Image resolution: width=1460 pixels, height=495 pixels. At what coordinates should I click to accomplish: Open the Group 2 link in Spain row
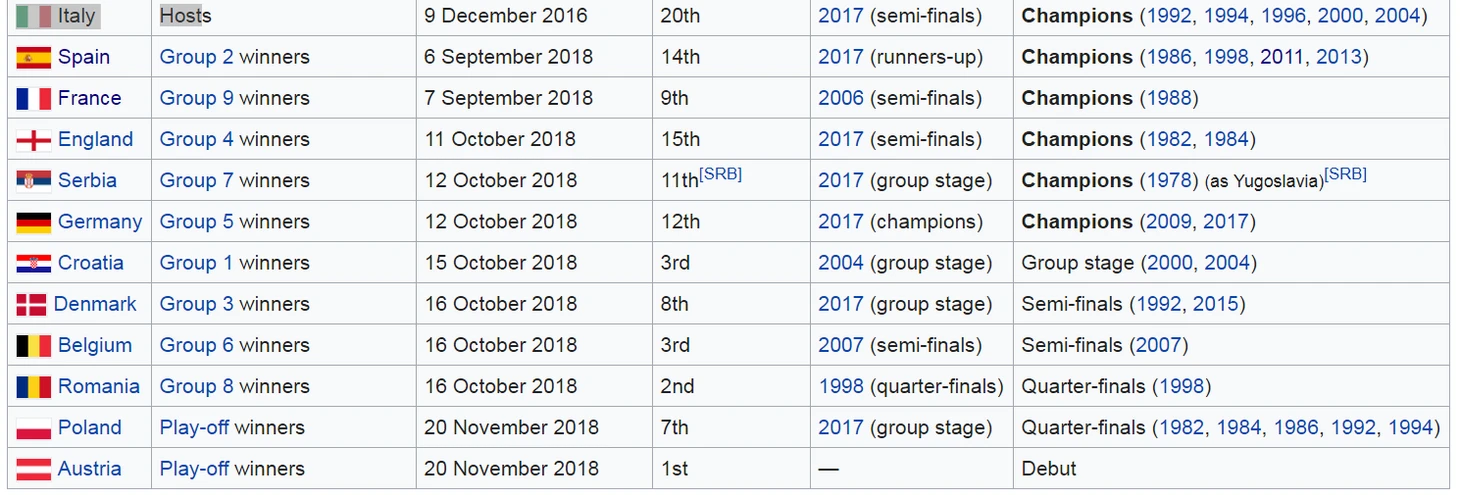pyautogui.click(x=196, y=57)
